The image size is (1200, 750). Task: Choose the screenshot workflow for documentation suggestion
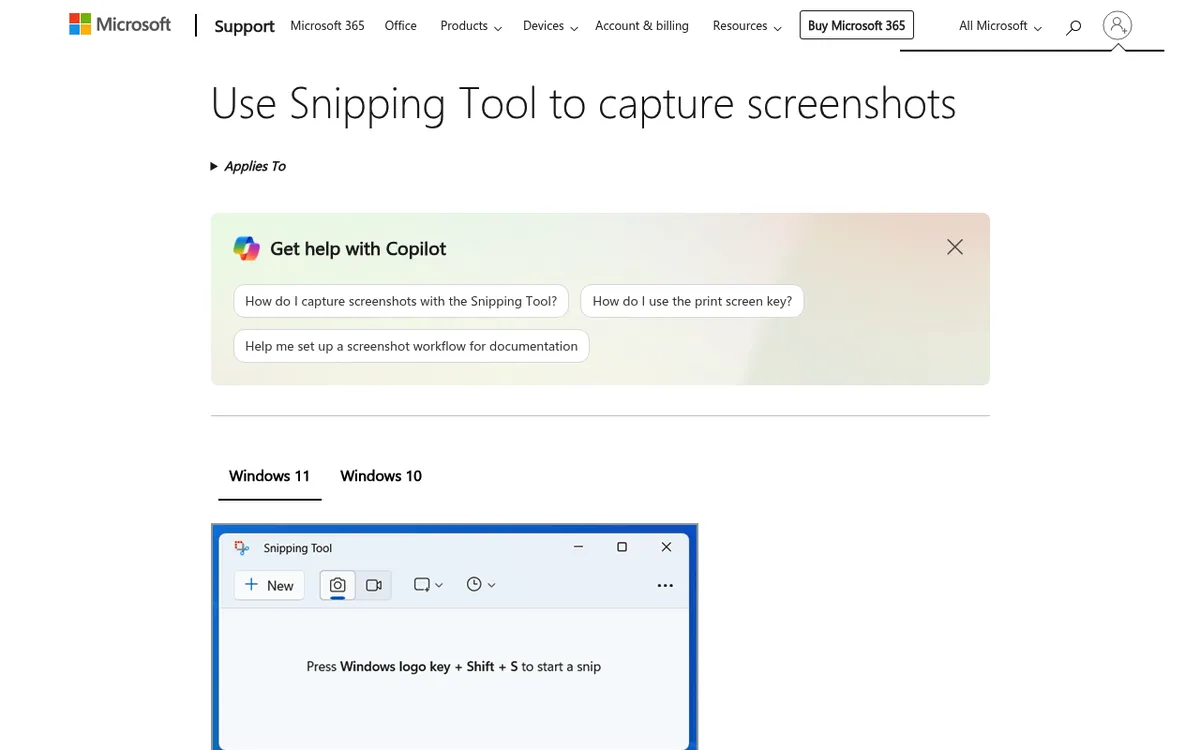[x=411, y=346]
